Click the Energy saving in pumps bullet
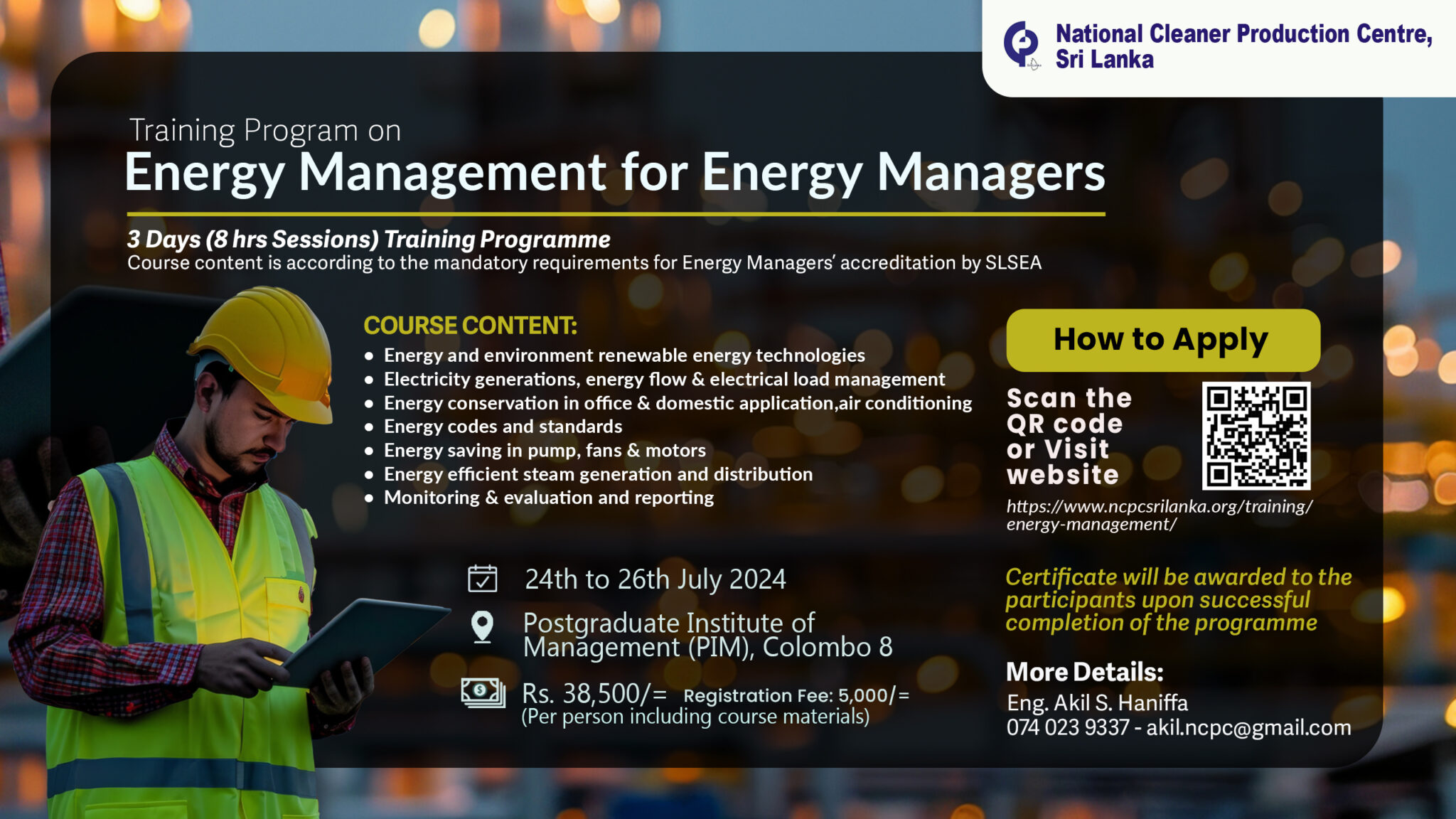The image size is (1456, 819). (x=544, y=450)
